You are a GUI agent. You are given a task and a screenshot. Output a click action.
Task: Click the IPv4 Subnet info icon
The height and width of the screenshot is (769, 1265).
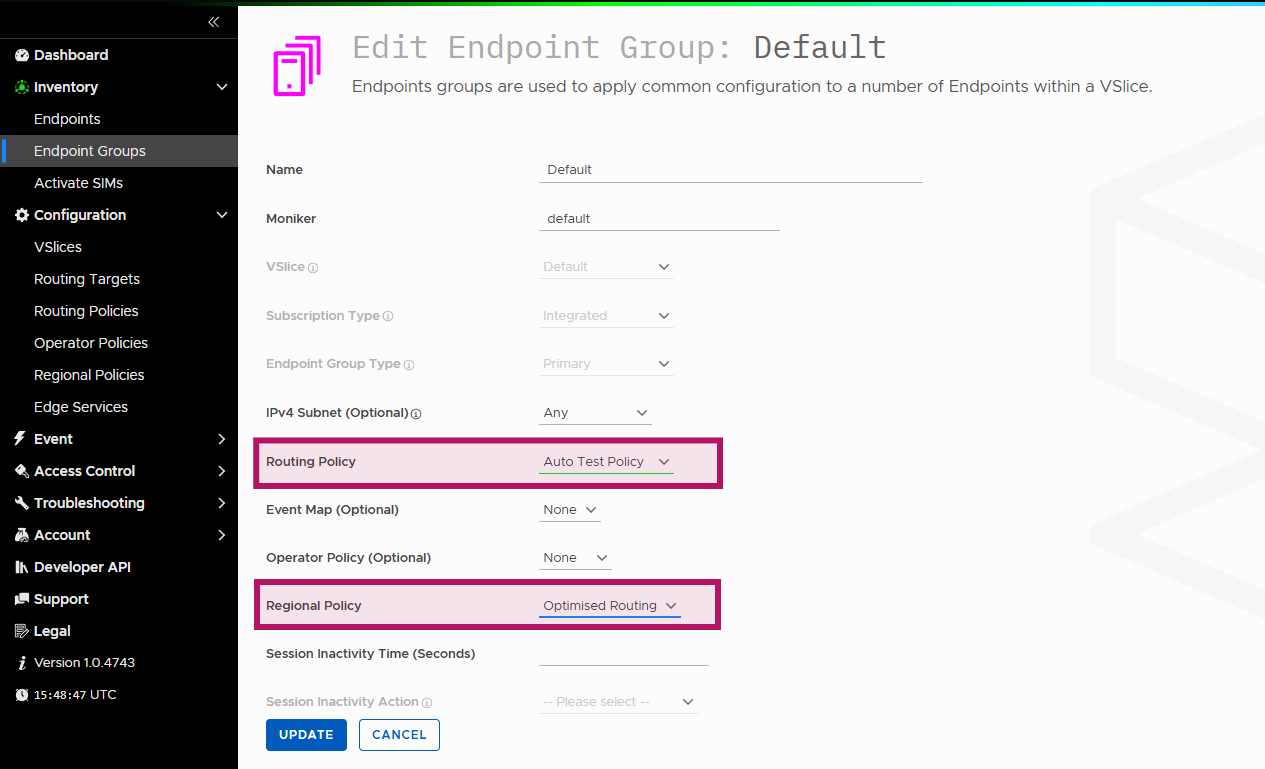point(416,413)
